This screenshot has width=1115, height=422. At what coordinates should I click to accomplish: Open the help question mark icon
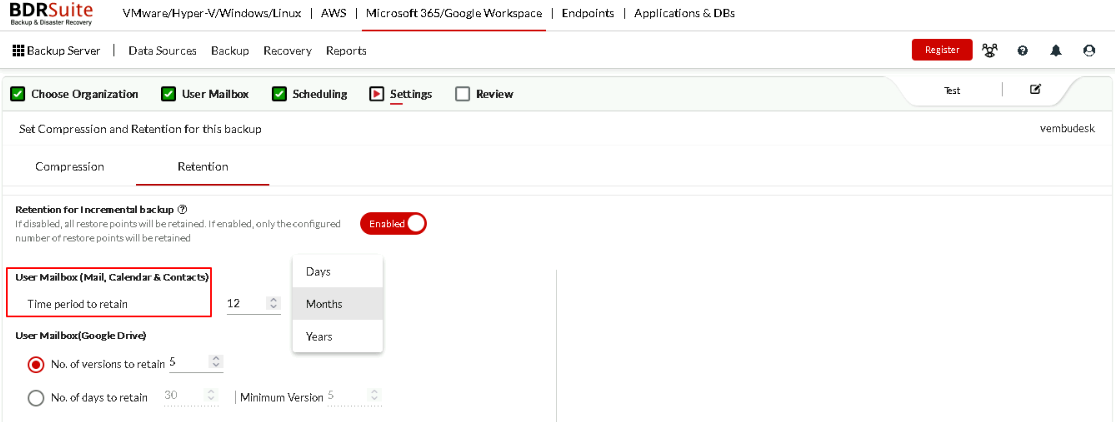(1023, 51)
